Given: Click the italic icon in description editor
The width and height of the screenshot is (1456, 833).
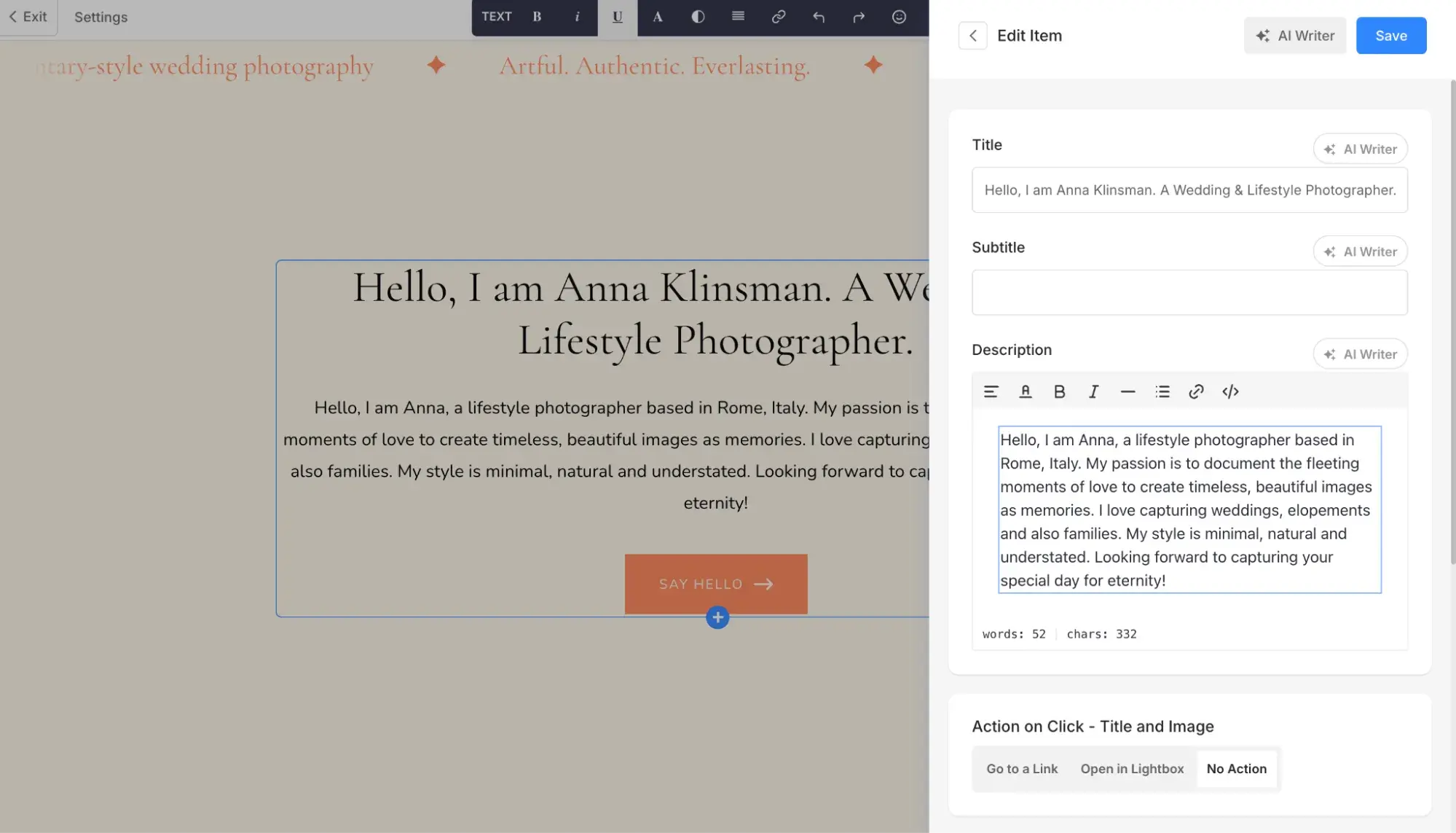Looking at the screenshot, I should coord(1093,392).
